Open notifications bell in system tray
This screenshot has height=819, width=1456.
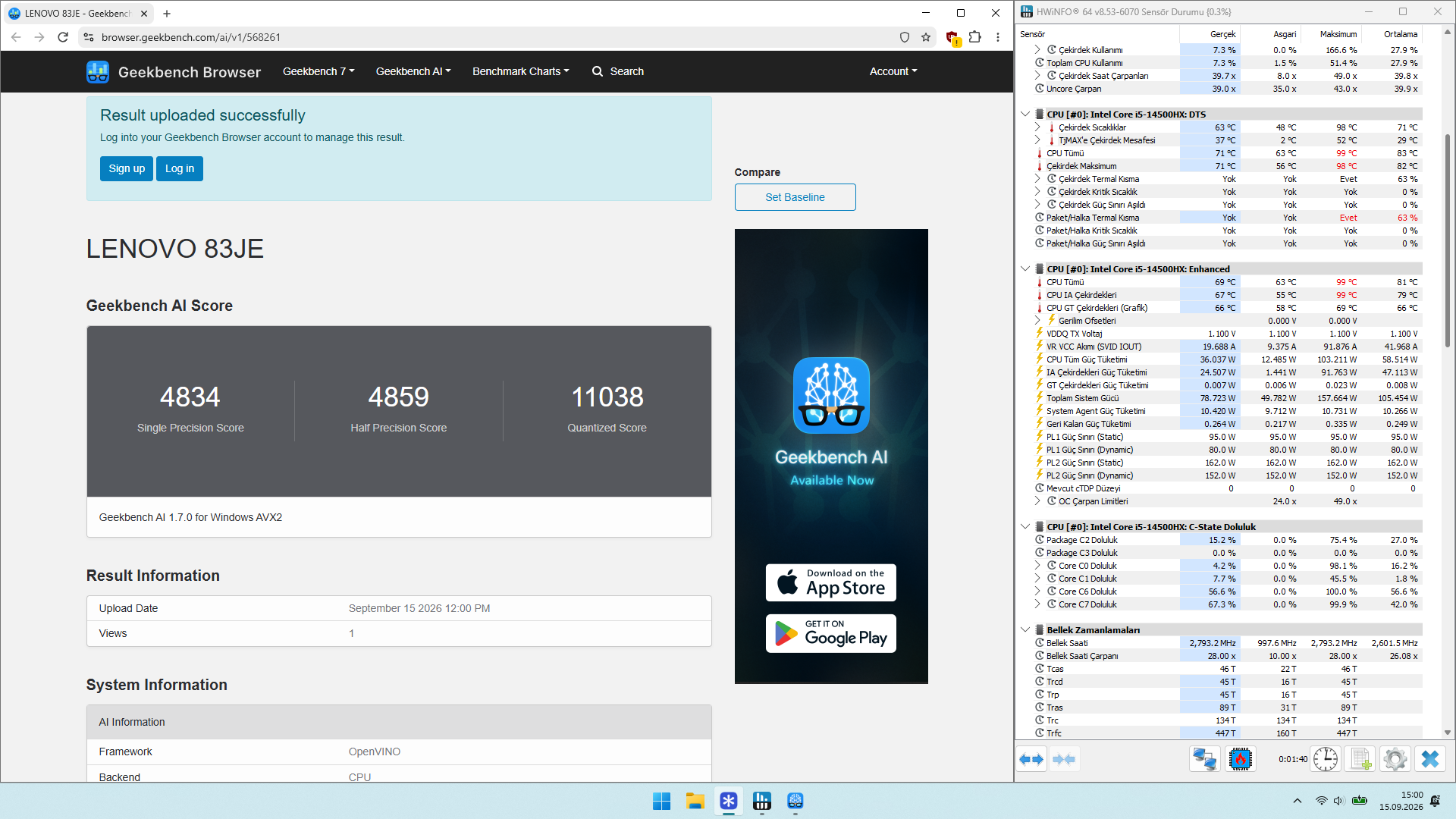(x=1436, y=801)
